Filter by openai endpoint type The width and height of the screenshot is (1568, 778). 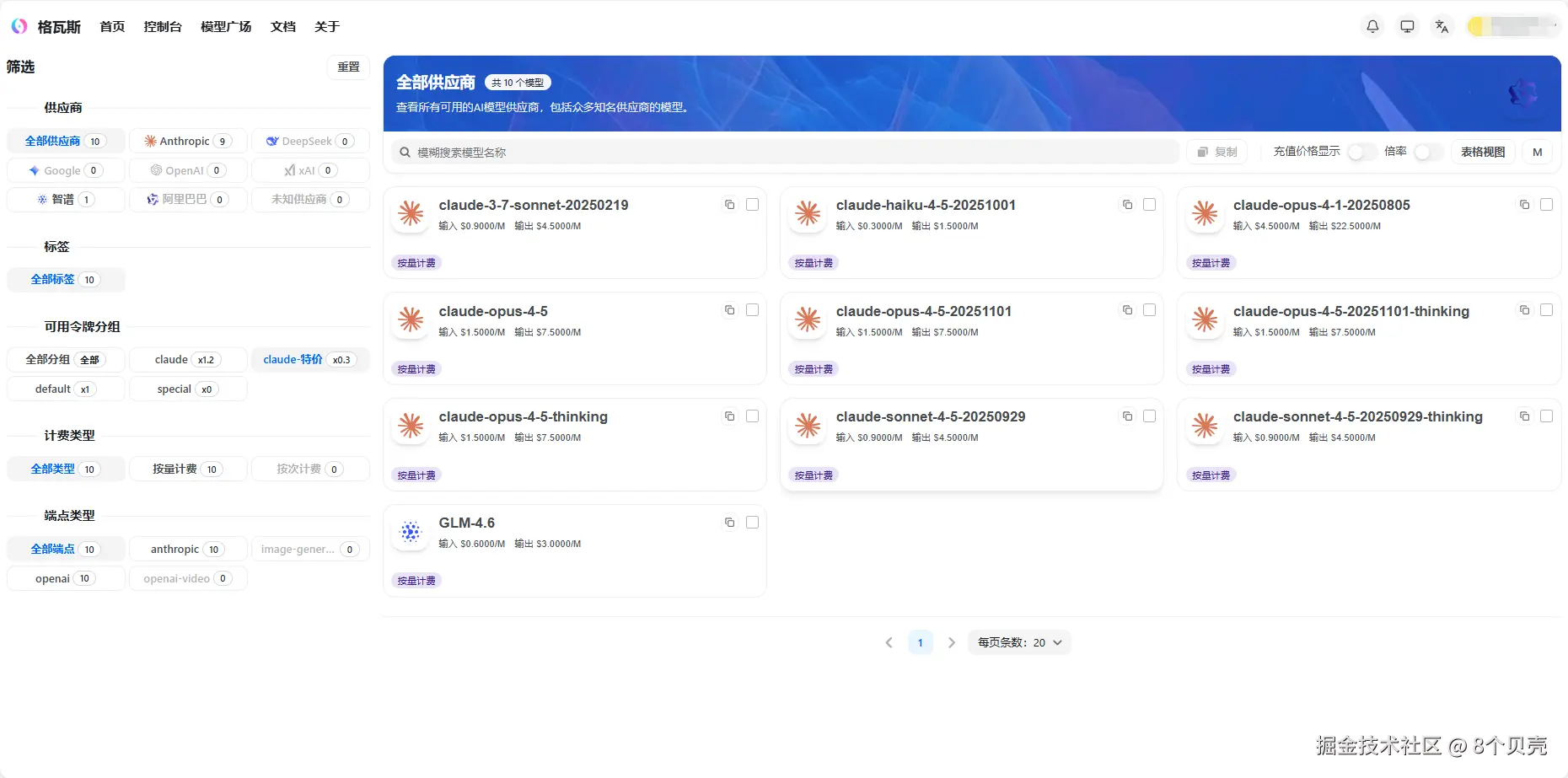[x=66, y=578]
